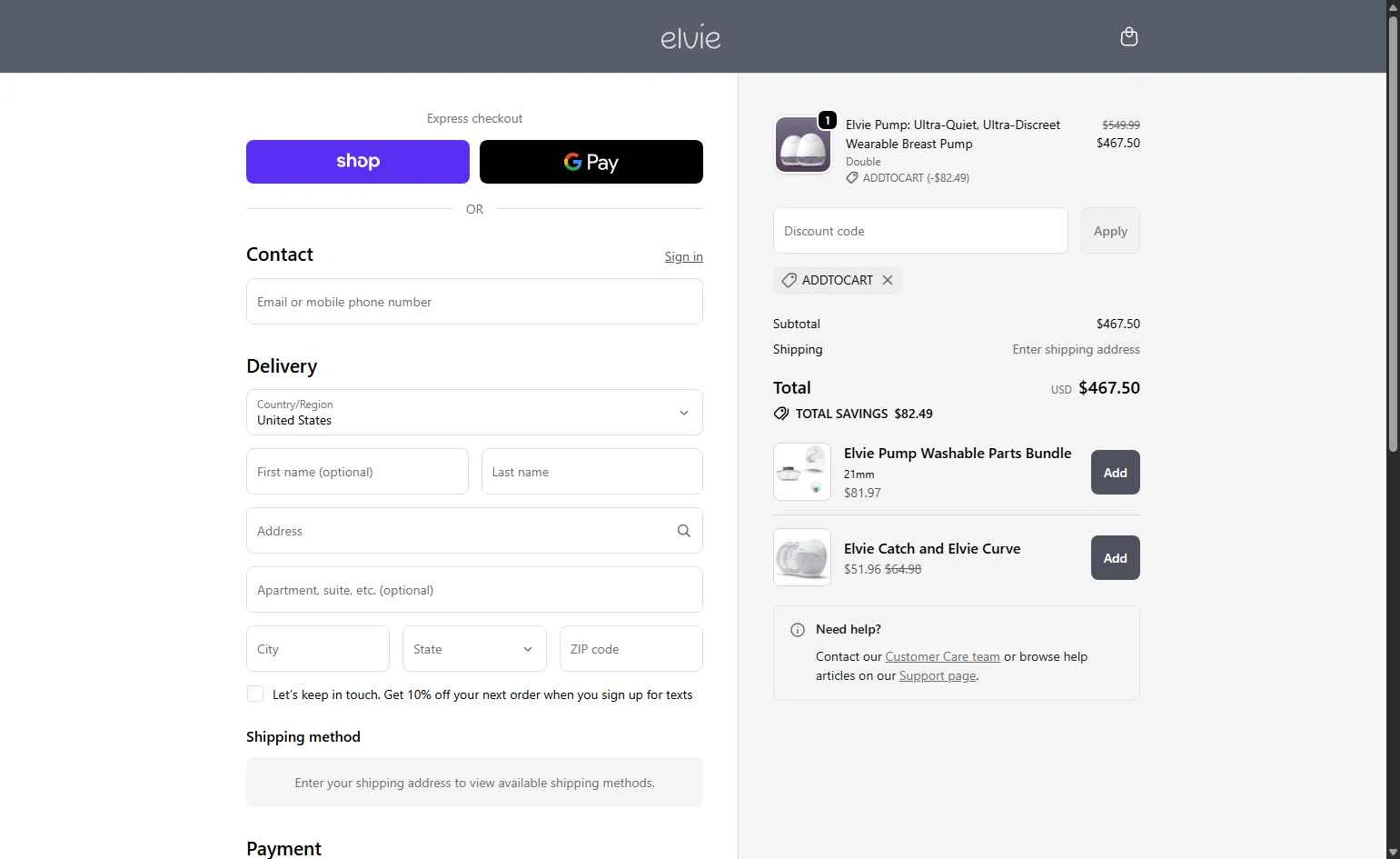Image resolution: width=1400 pixels, height=859 pixels.
Task: Focus the Email or mobile phone field
Action: (x=474, y=302)
